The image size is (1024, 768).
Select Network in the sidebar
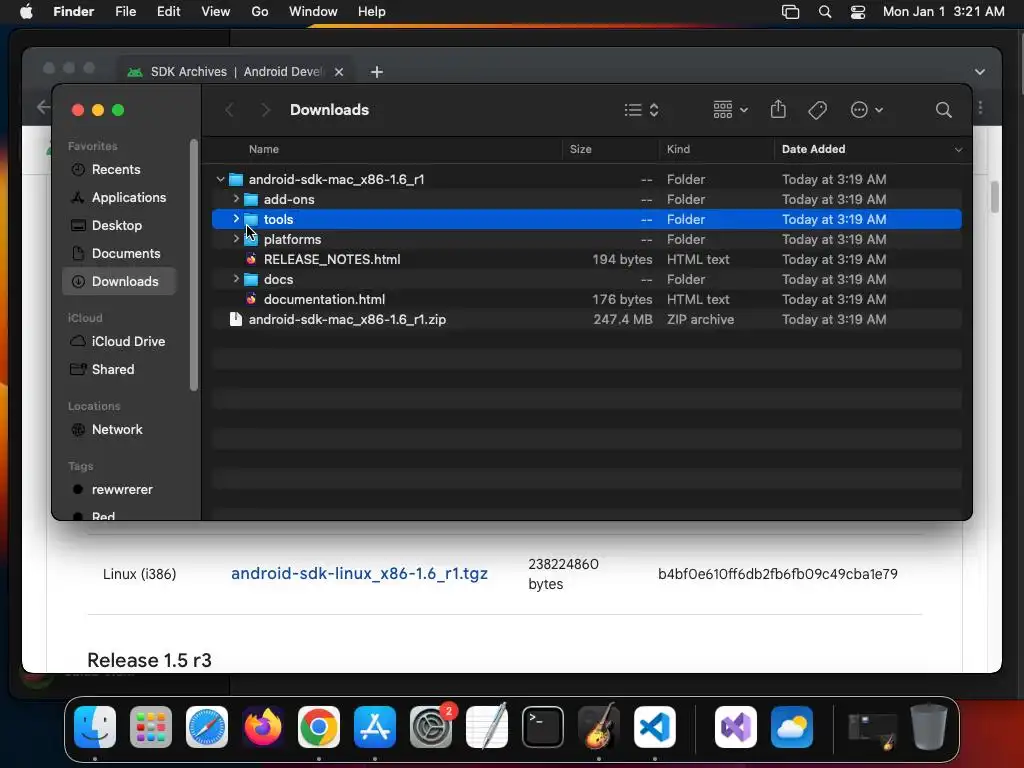click(x=119, y=429)
